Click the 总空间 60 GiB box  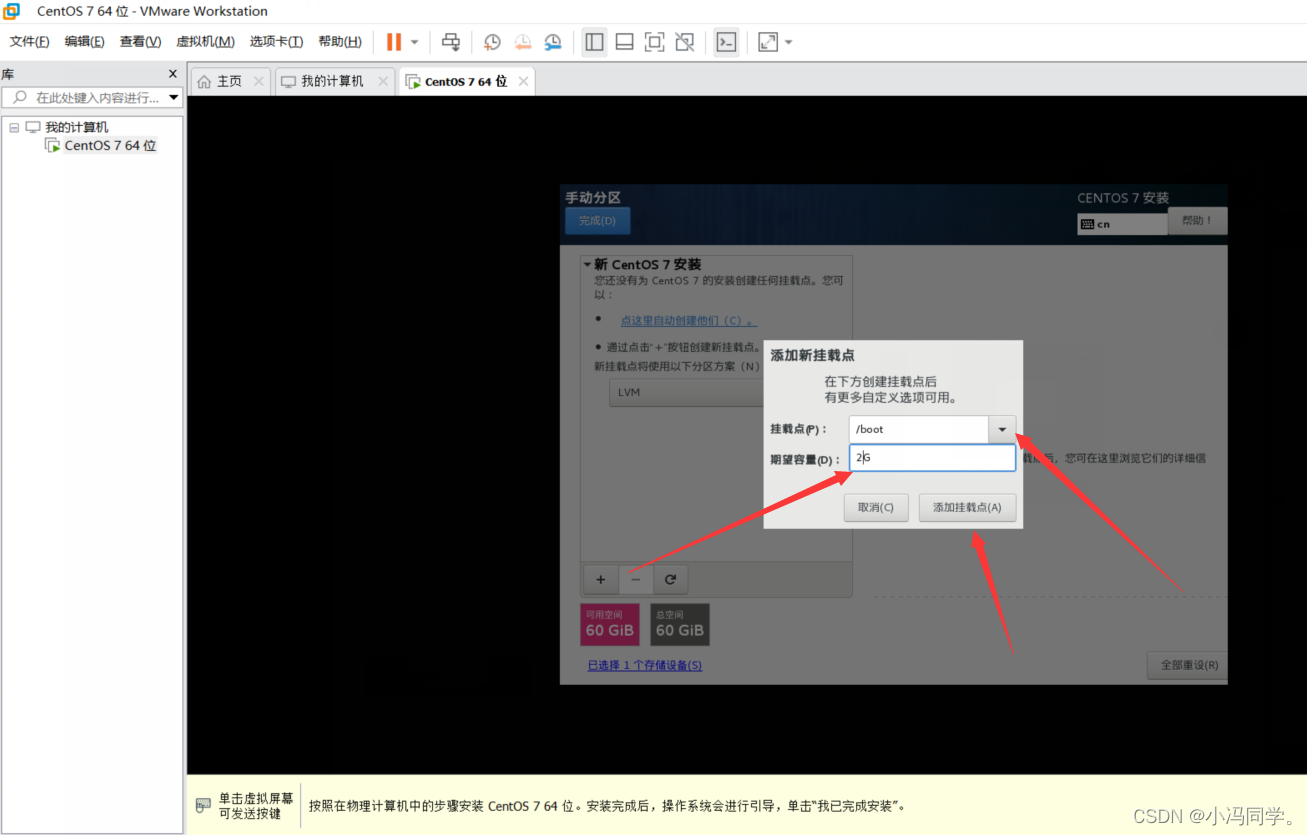pyautogui.click(x=680, y=624)
